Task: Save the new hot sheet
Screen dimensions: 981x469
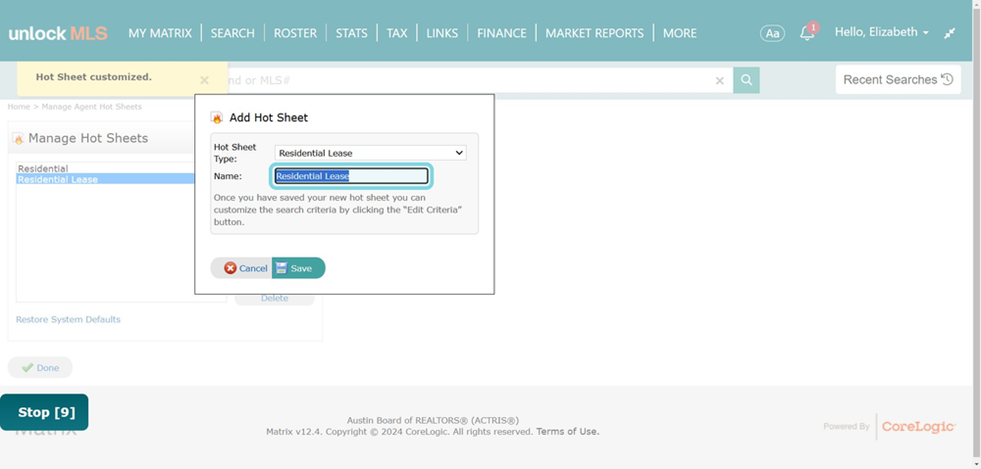Action: (x=298, y=268)
